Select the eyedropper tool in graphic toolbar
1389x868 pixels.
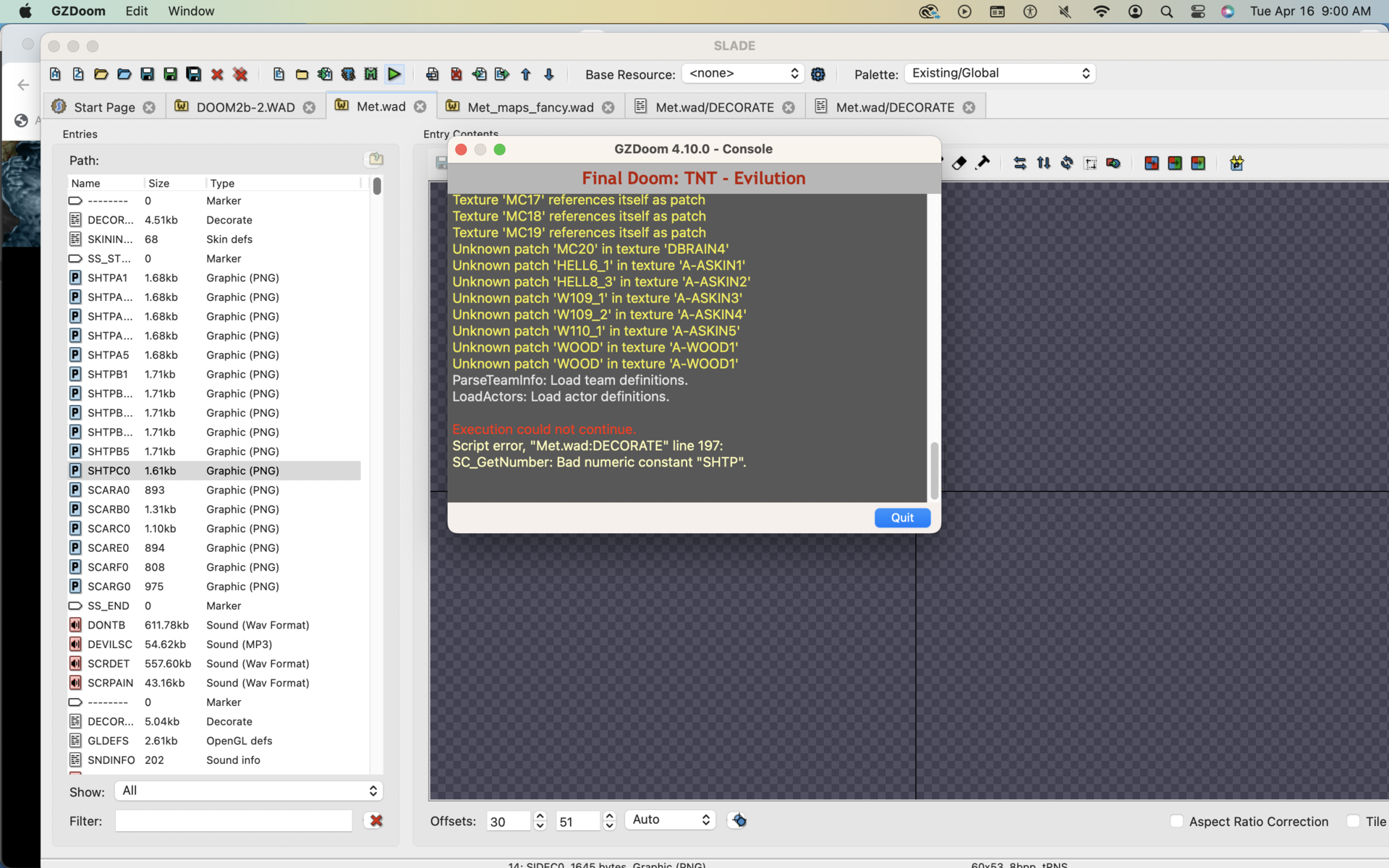tap(982, 163)
